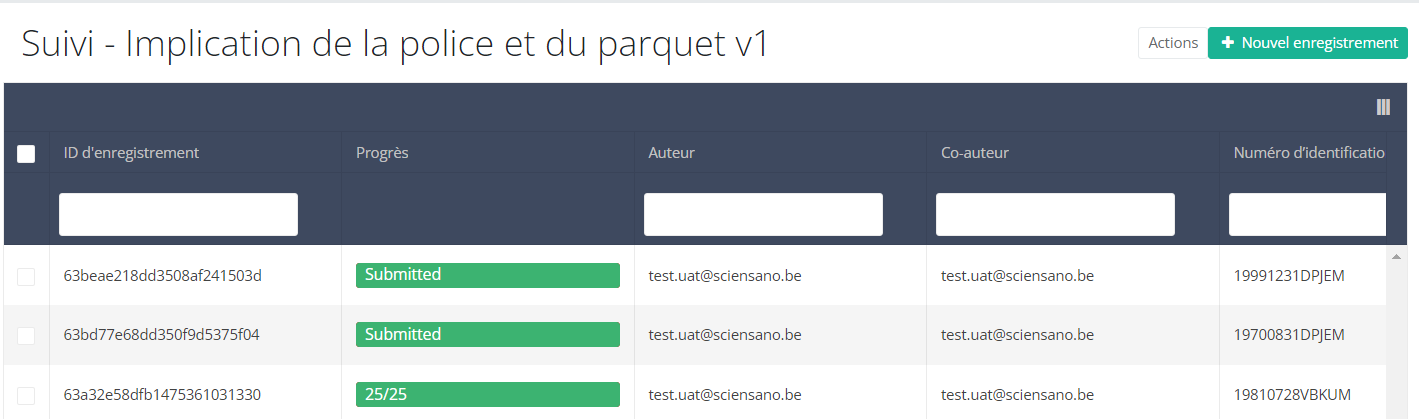Click the scrollbar up arrow
This screenshot has width=1419, height=419.
point(1396,257)
